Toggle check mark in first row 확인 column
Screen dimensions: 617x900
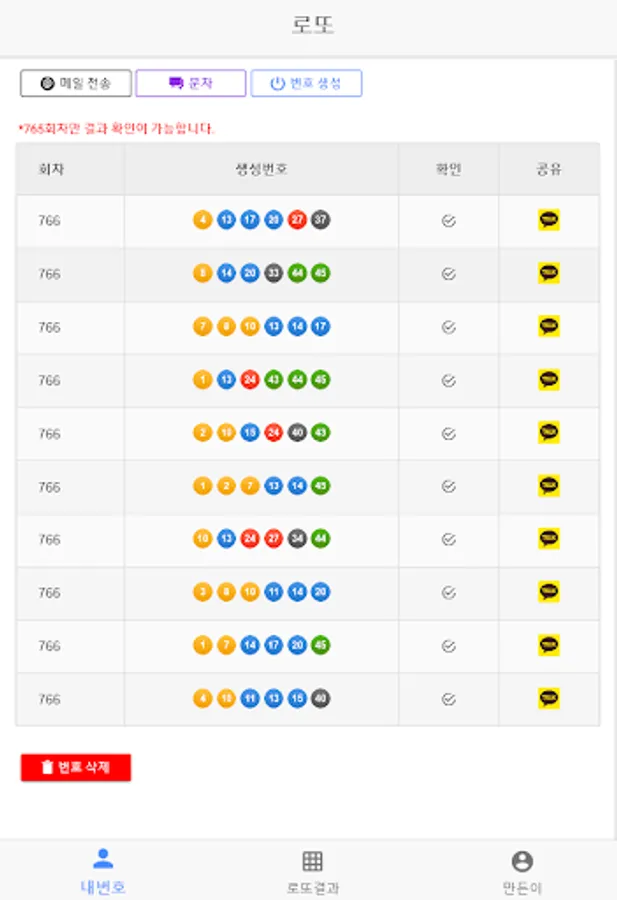coord(448,221)
